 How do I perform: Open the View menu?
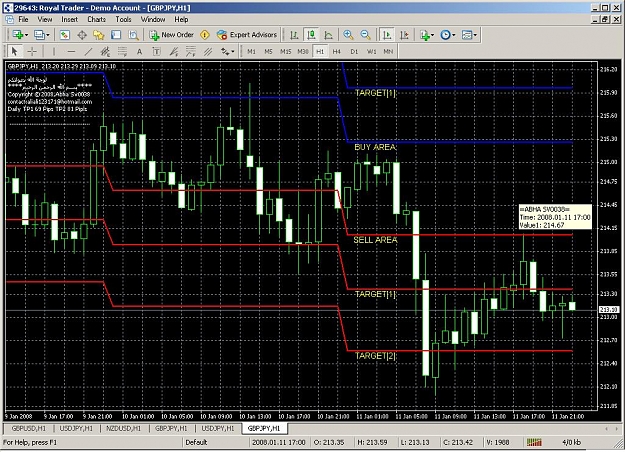click(x=45, y=19)
